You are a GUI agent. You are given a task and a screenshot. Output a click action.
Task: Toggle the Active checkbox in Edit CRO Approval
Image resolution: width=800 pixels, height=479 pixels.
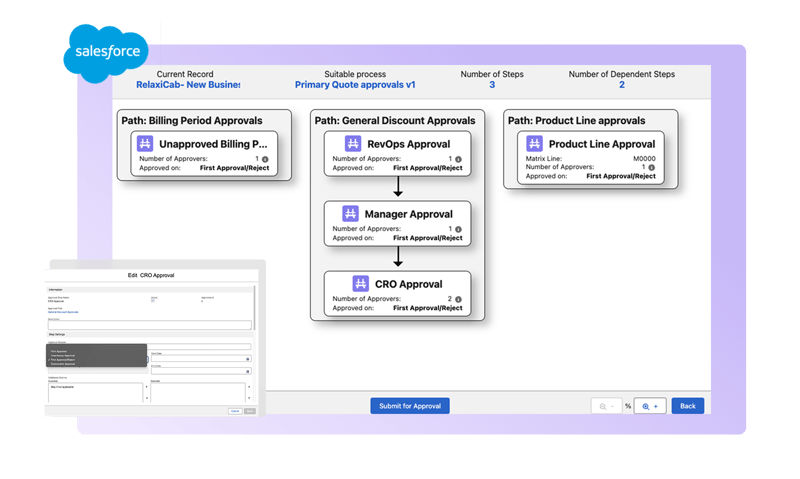tap(153, 300)
